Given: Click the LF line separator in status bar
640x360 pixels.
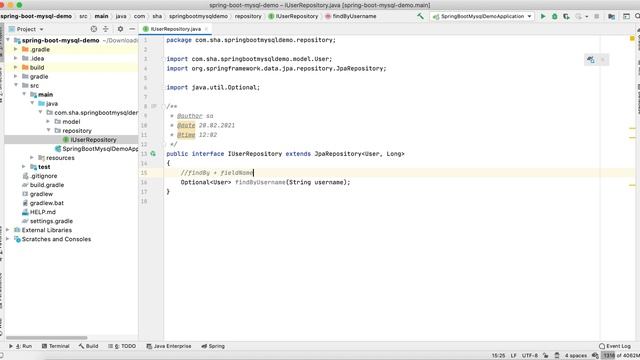Looking at the screenshot, I should coord(513,356).
